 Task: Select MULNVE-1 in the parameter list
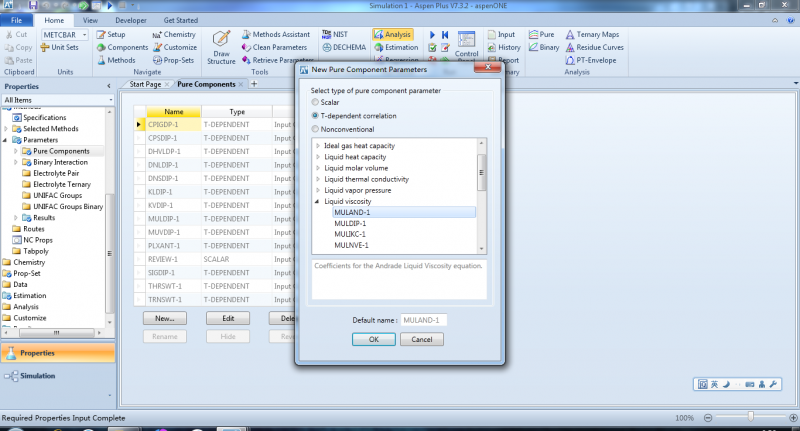click(x=352, y=245)
